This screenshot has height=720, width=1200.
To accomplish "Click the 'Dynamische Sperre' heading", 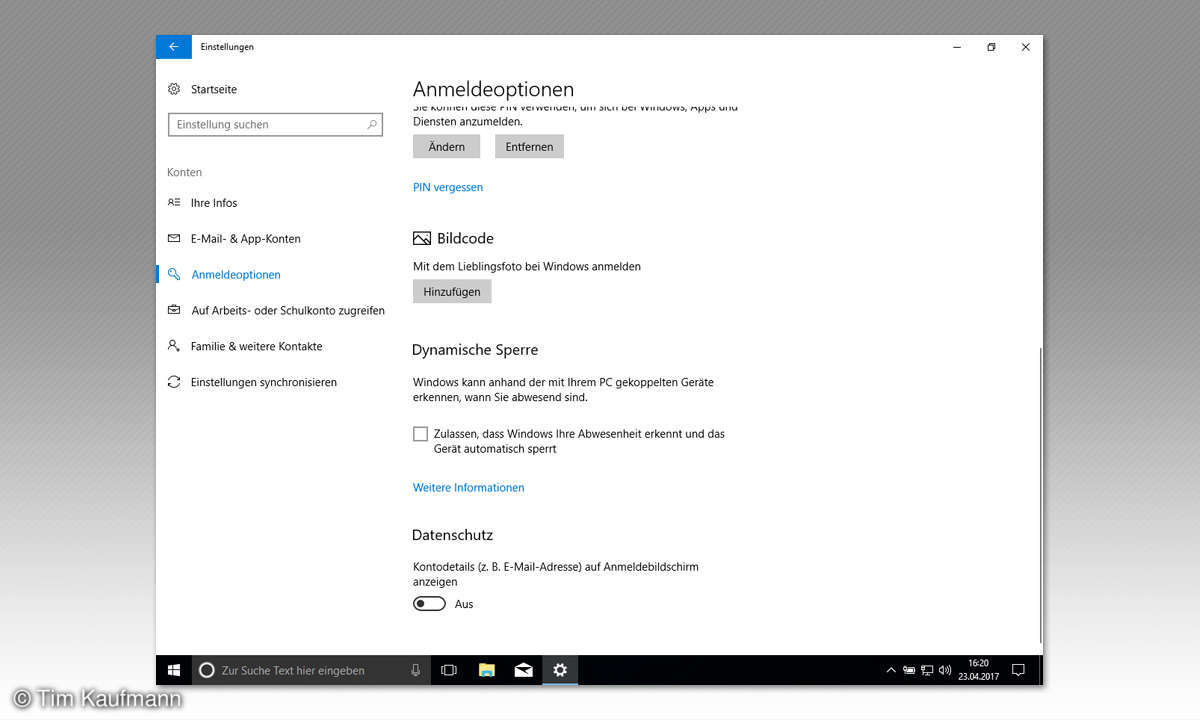I will pos(475,350).
